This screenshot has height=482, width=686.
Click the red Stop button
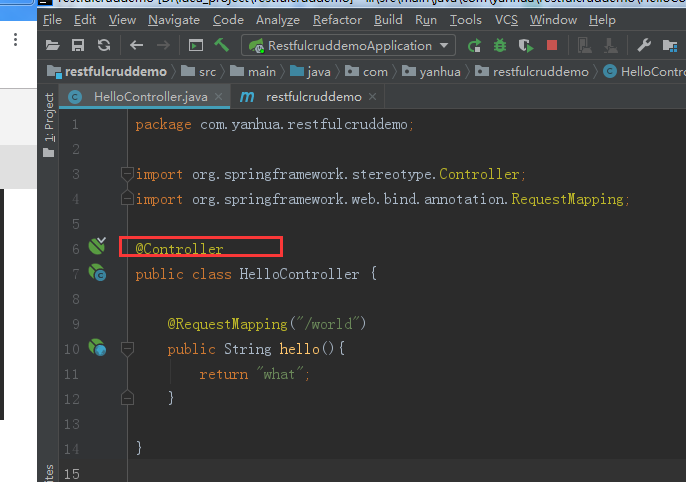[552, 45]
